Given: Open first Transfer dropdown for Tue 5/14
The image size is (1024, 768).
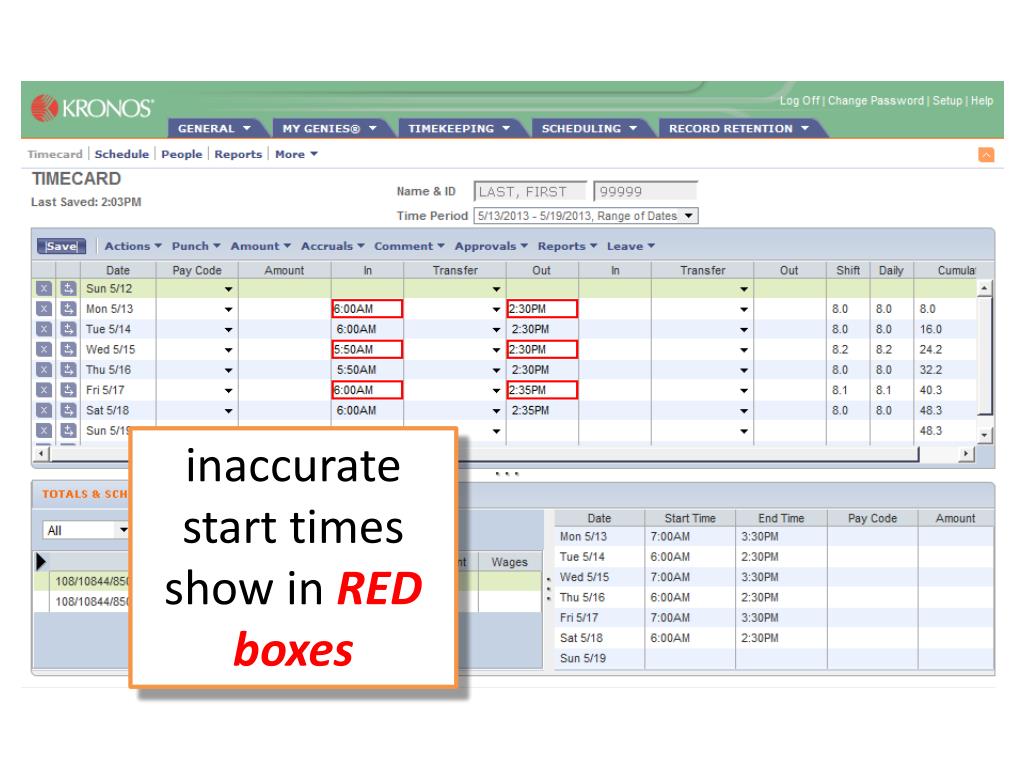Looking at the screenshot, I should [x=496, y=330].
